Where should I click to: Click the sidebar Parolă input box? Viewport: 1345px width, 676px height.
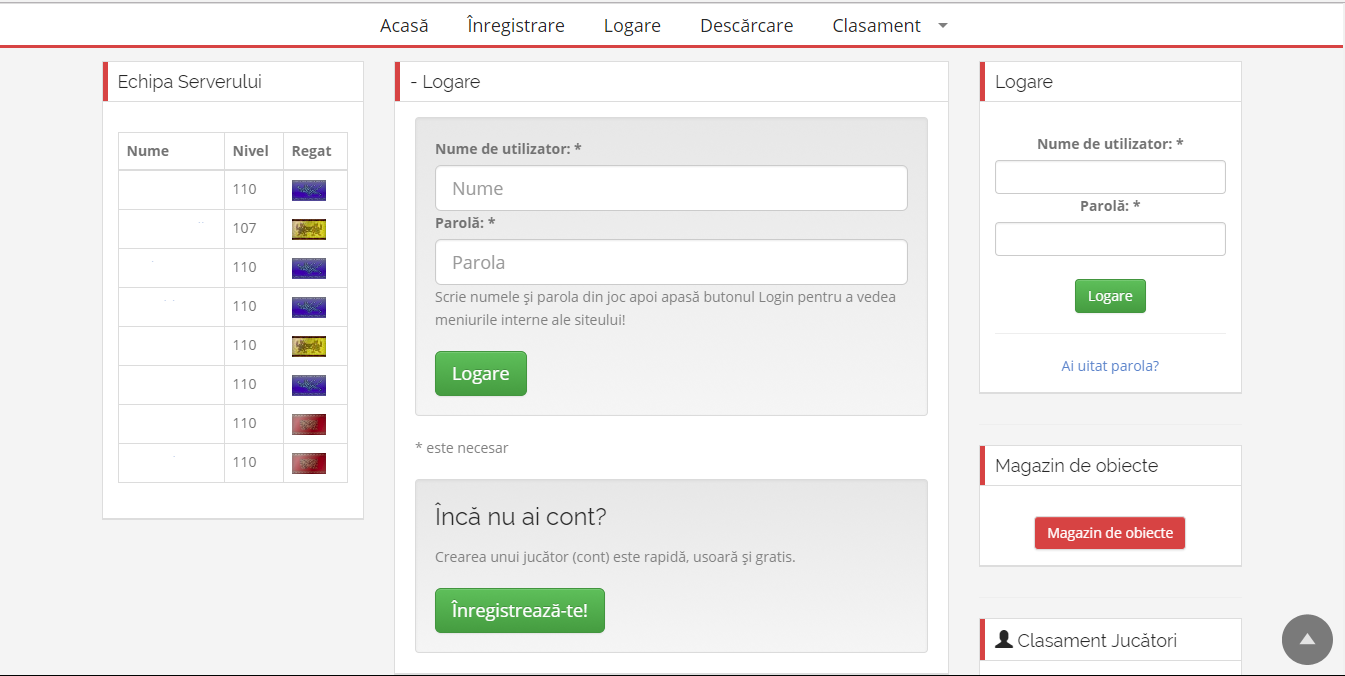point(1110,239)
